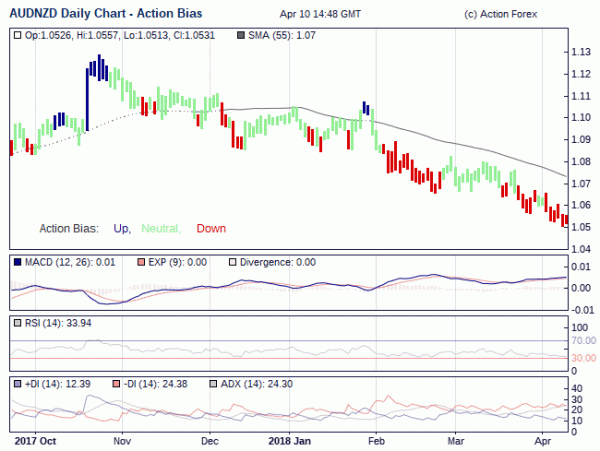Image resolution: width=600 pixels, height=451 pixels.
Task: Click the 'Up' action bias label
Action: [x=122, y=229]
